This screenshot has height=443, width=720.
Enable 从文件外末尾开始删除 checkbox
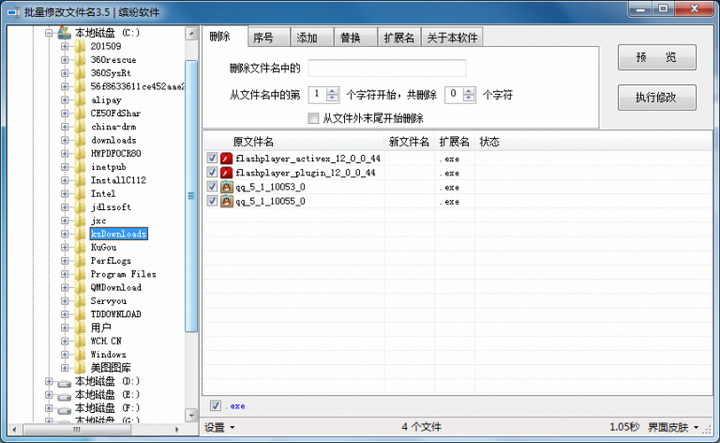click(x=313, y=118)
